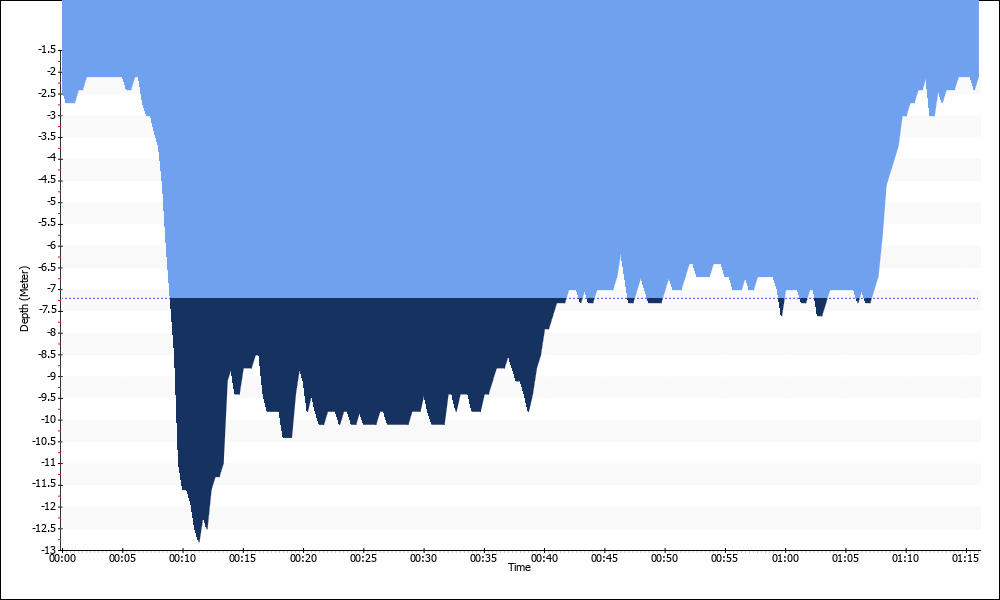This screenshot has height=600, width=1000.
Task: Select the -6 depth axis label
Action: 50,245
